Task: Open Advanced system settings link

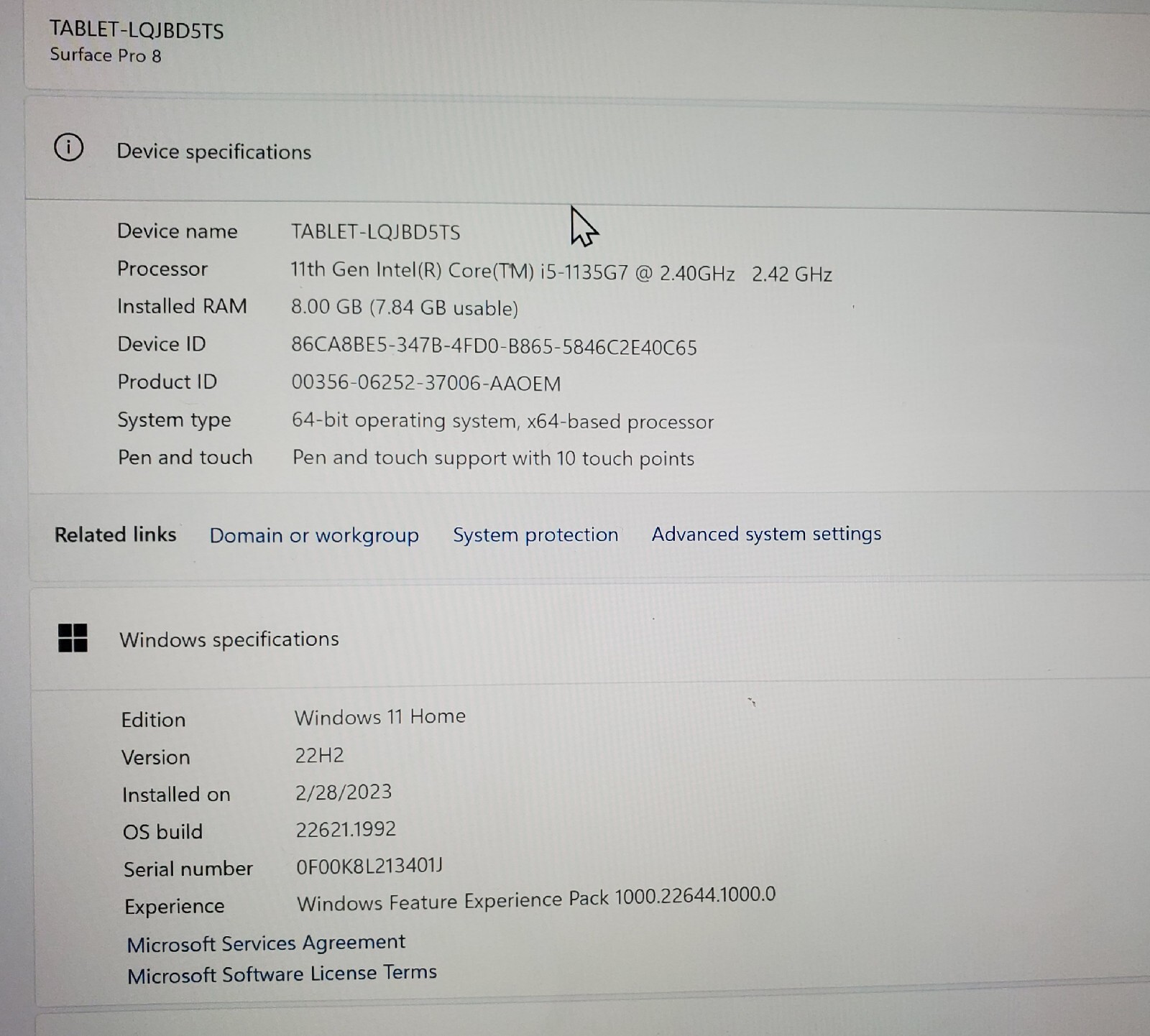Action: coord(766,534)
